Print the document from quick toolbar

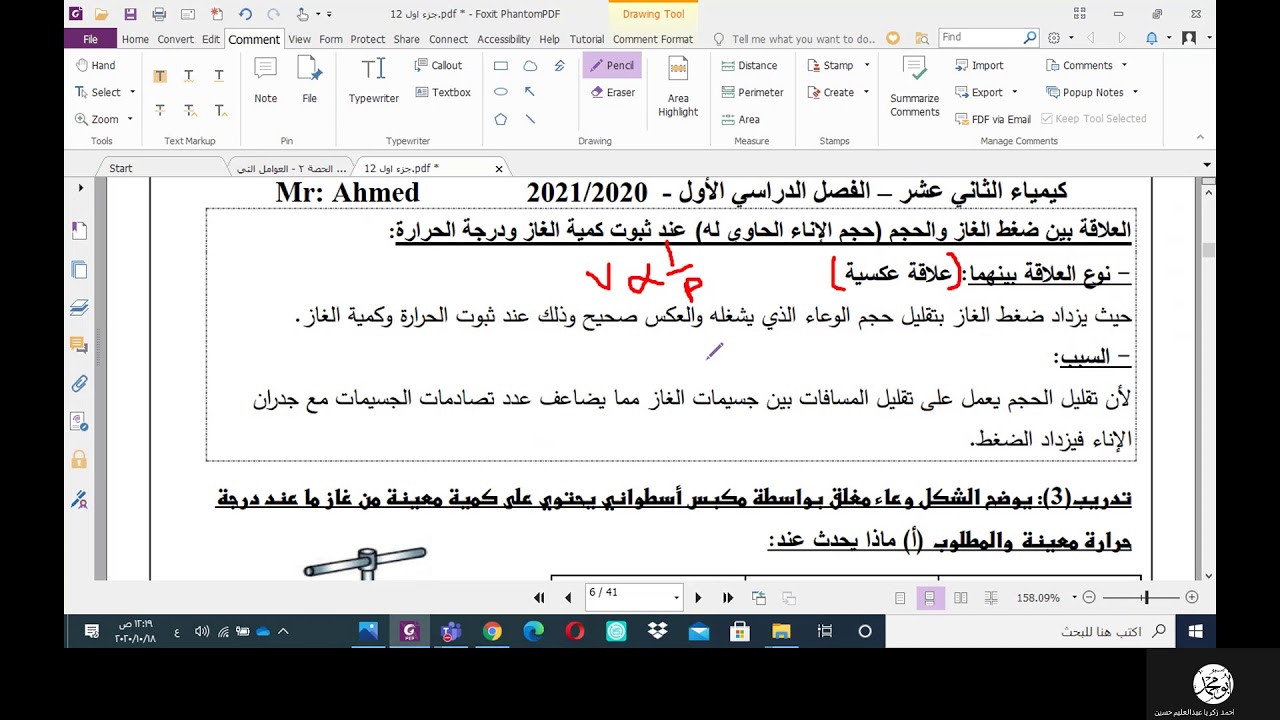coord(159,14)
